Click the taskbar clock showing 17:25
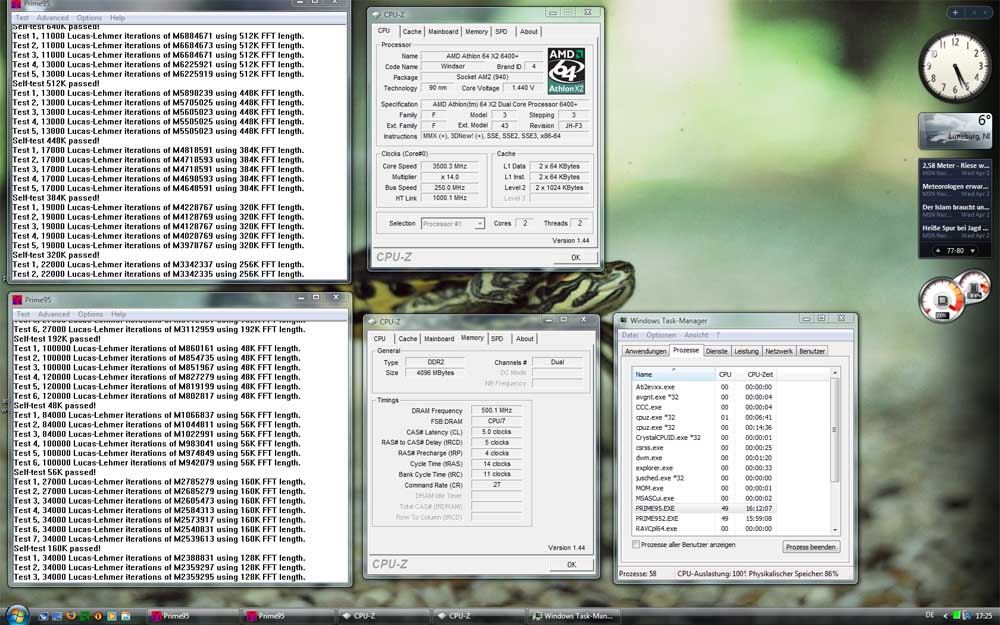The height and width of the screenshot is (625, 1000). click(984, 615)
